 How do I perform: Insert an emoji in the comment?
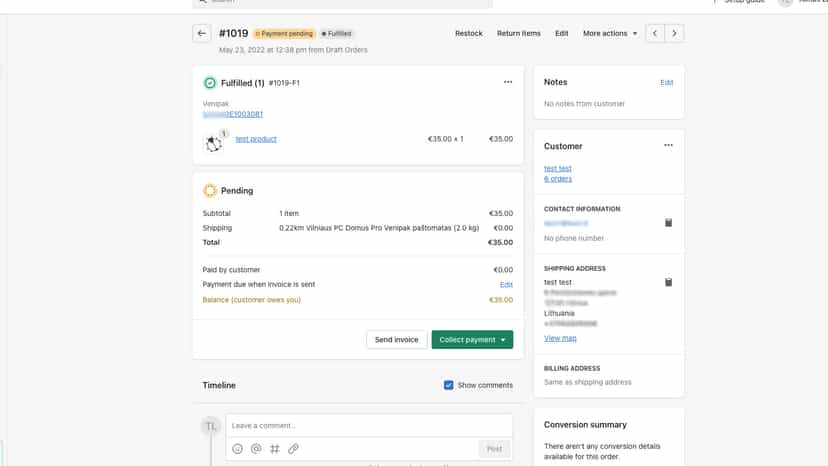(237, 449)
